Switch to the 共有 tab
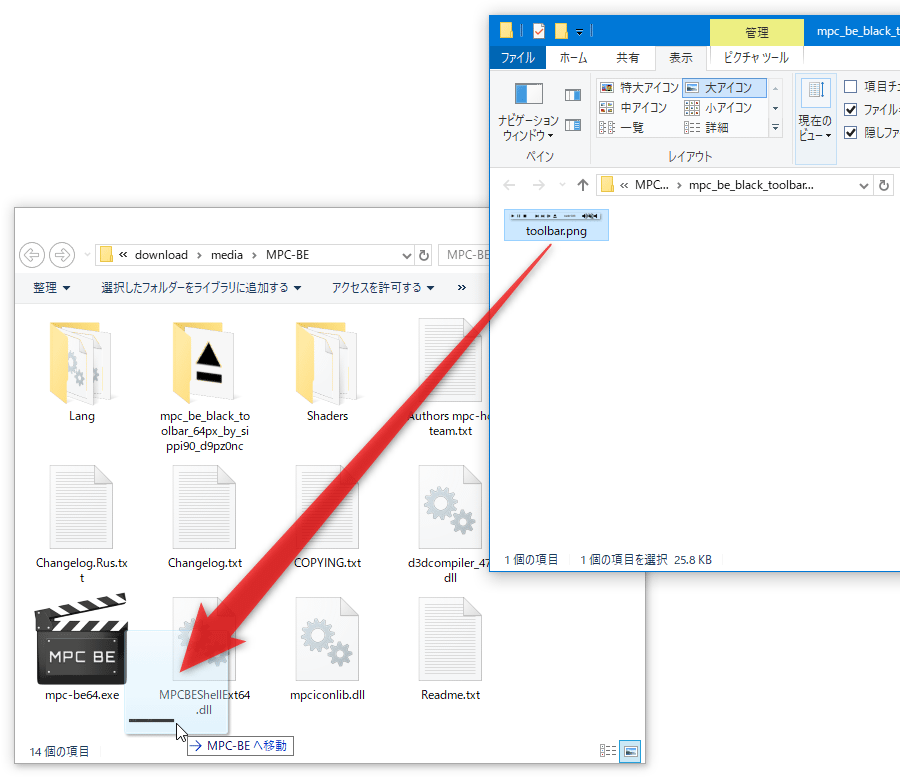 (627, 57)
